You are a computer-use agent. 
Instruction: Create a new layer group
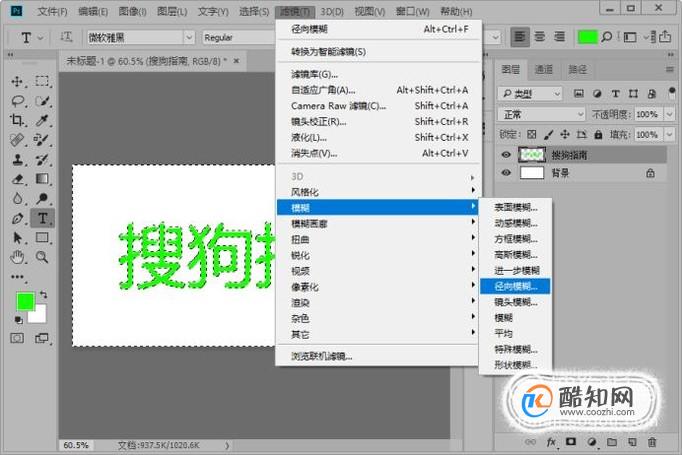point(612,442)
